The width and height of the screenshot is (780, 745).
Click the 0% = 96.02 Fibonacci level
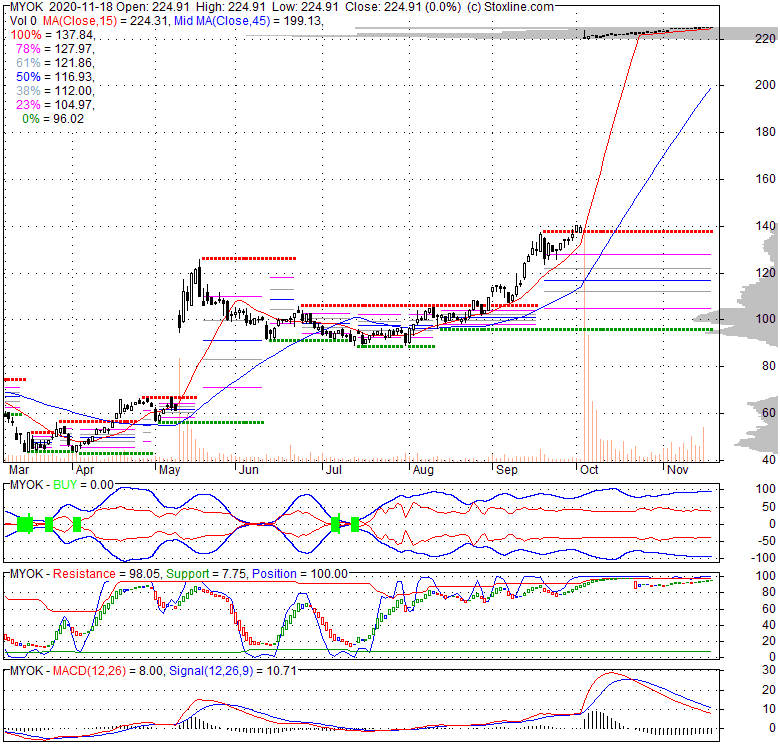(x=53, y=119)
